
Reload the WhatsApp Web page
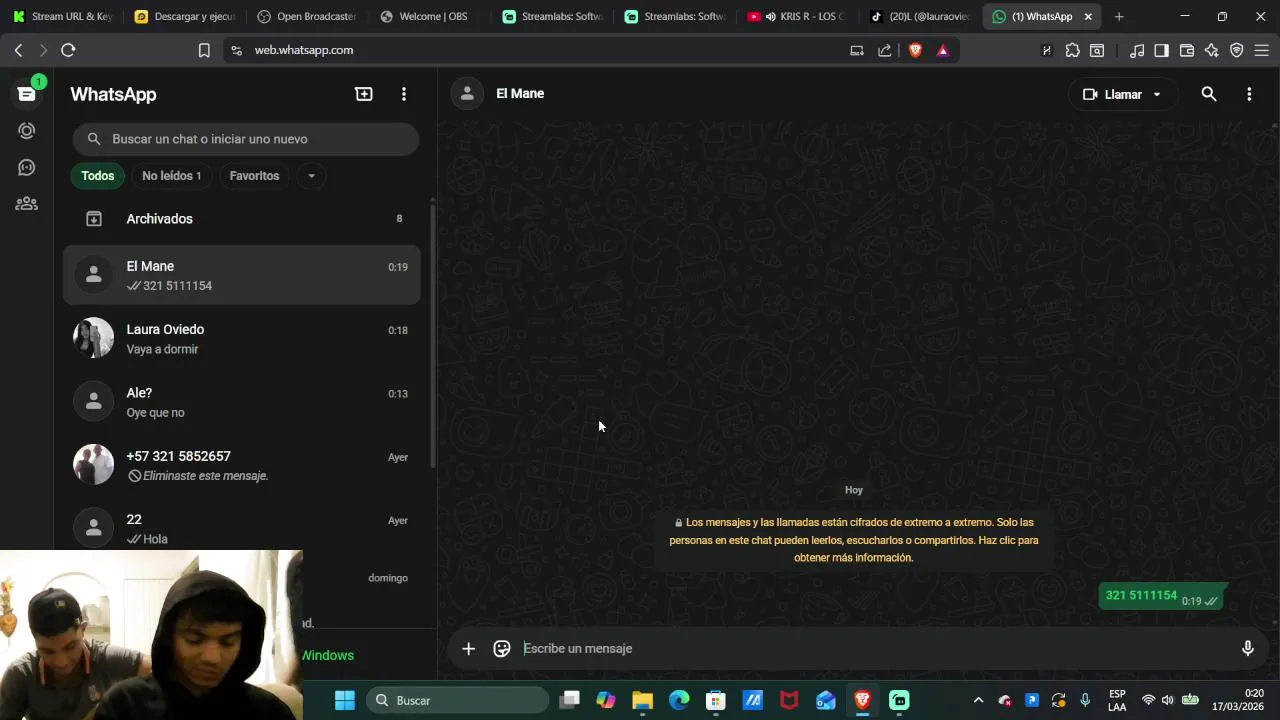pyautogui.click(x=68, y=50)
